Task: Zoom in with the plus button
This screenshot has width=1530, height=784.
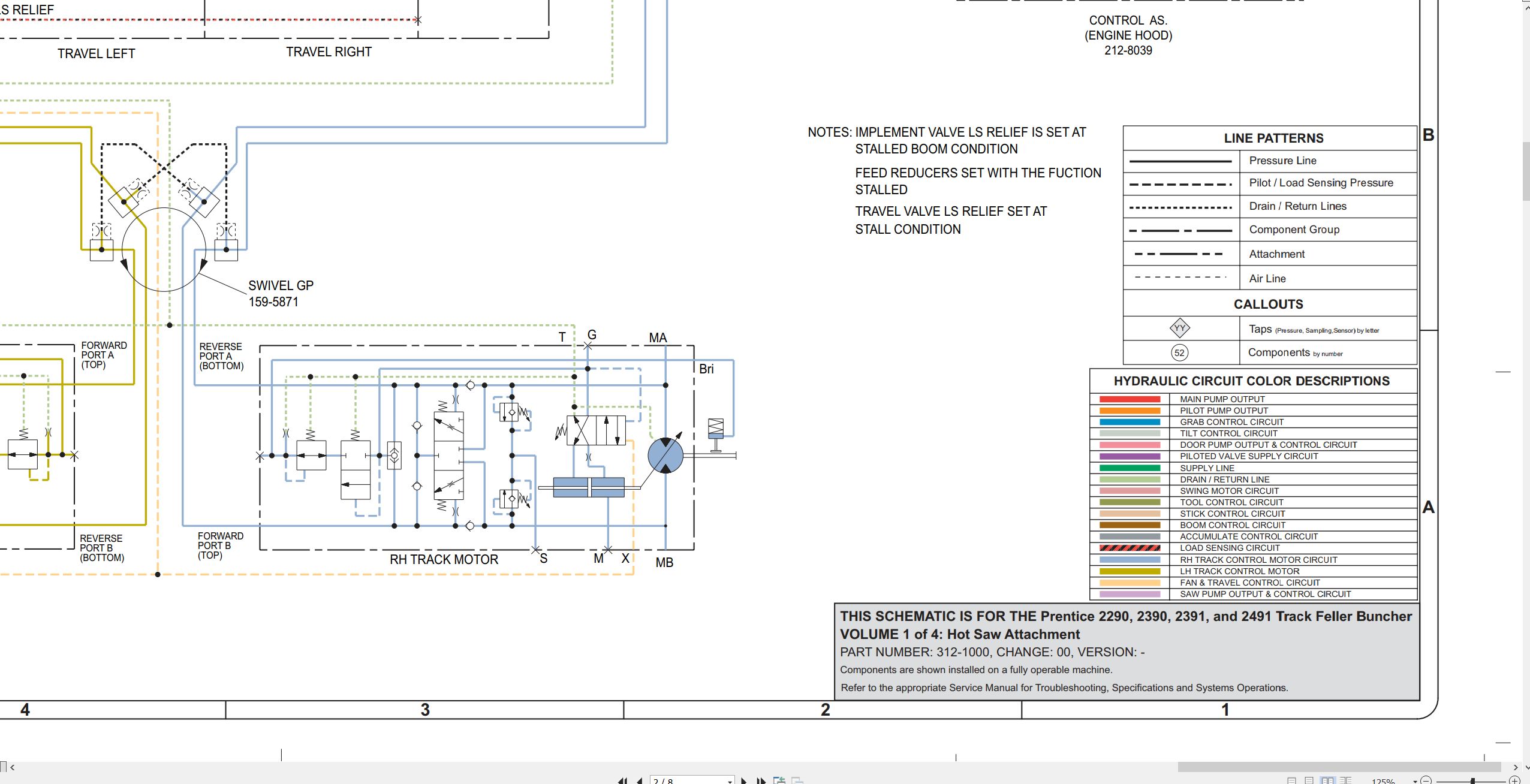Action: point(1514,781)
